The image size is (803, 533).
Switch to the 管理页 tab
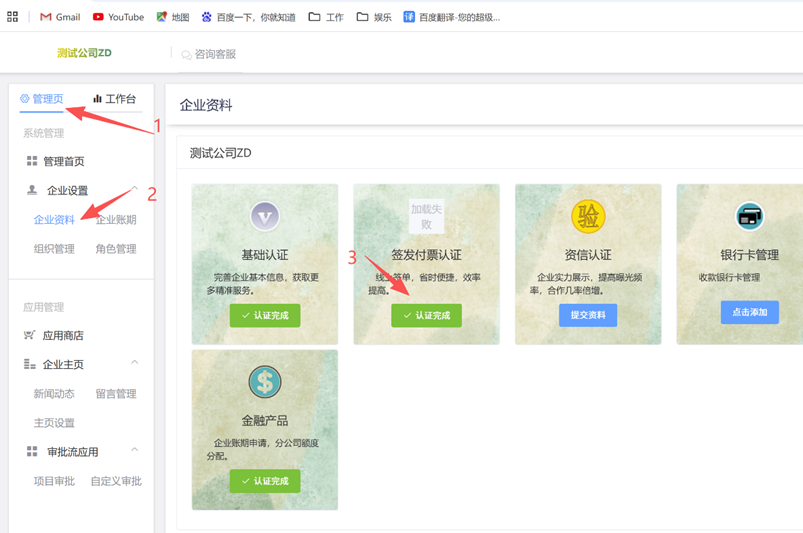tap(42, 99)
